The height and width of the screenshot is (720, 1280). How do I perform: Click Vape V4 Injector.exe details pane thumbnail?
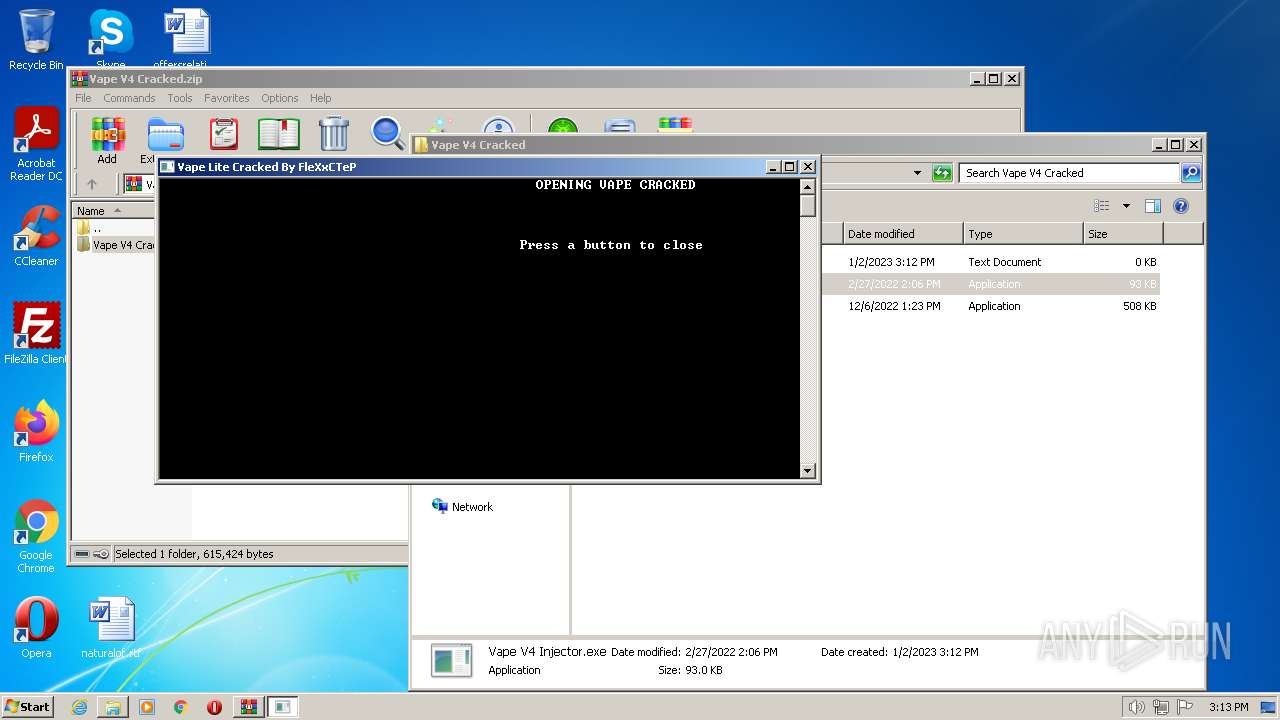click(x=451, y=661)
